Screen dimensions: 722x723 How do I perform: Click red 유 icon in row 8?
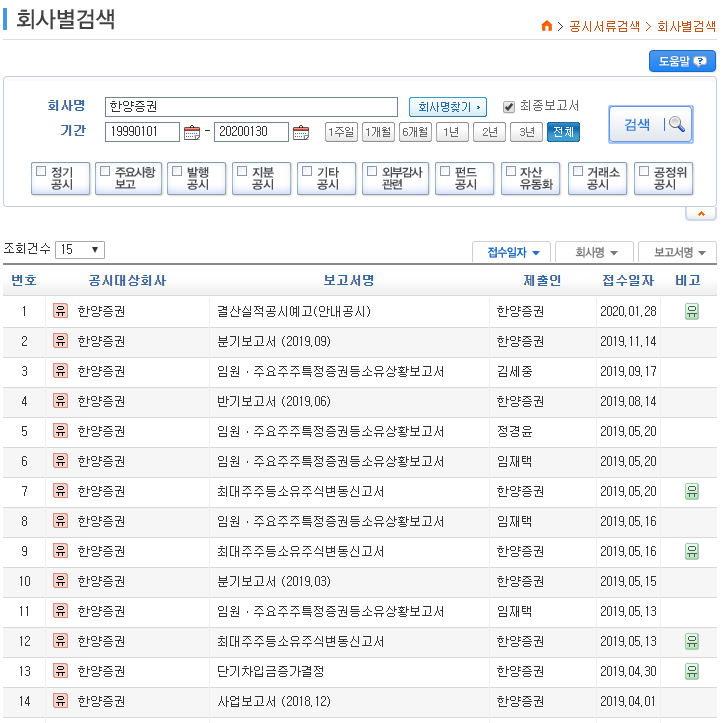(x=60, y=521)
